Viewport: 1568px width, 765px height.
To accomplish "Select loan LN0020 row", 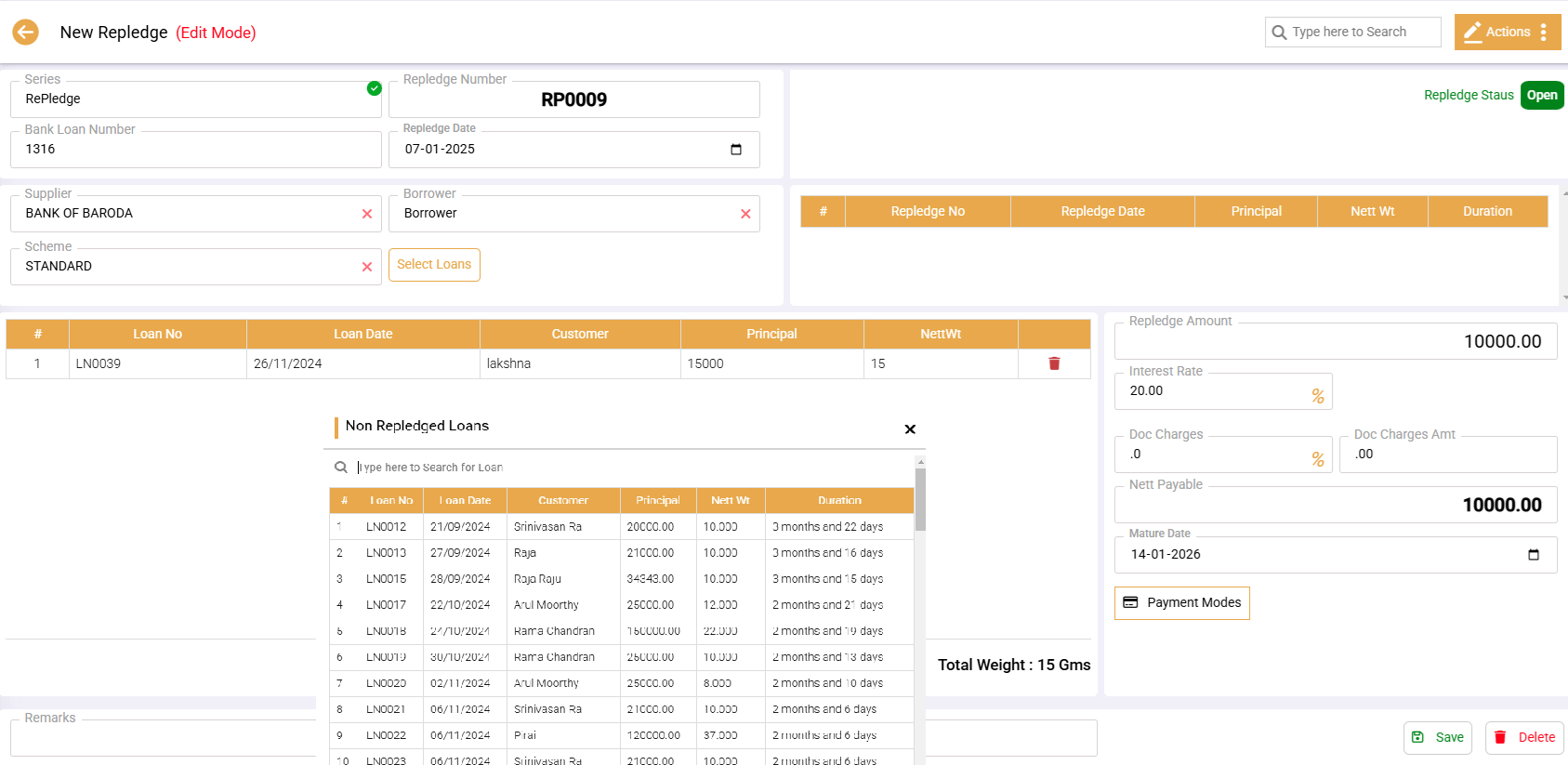I will [x=621, y=683].
